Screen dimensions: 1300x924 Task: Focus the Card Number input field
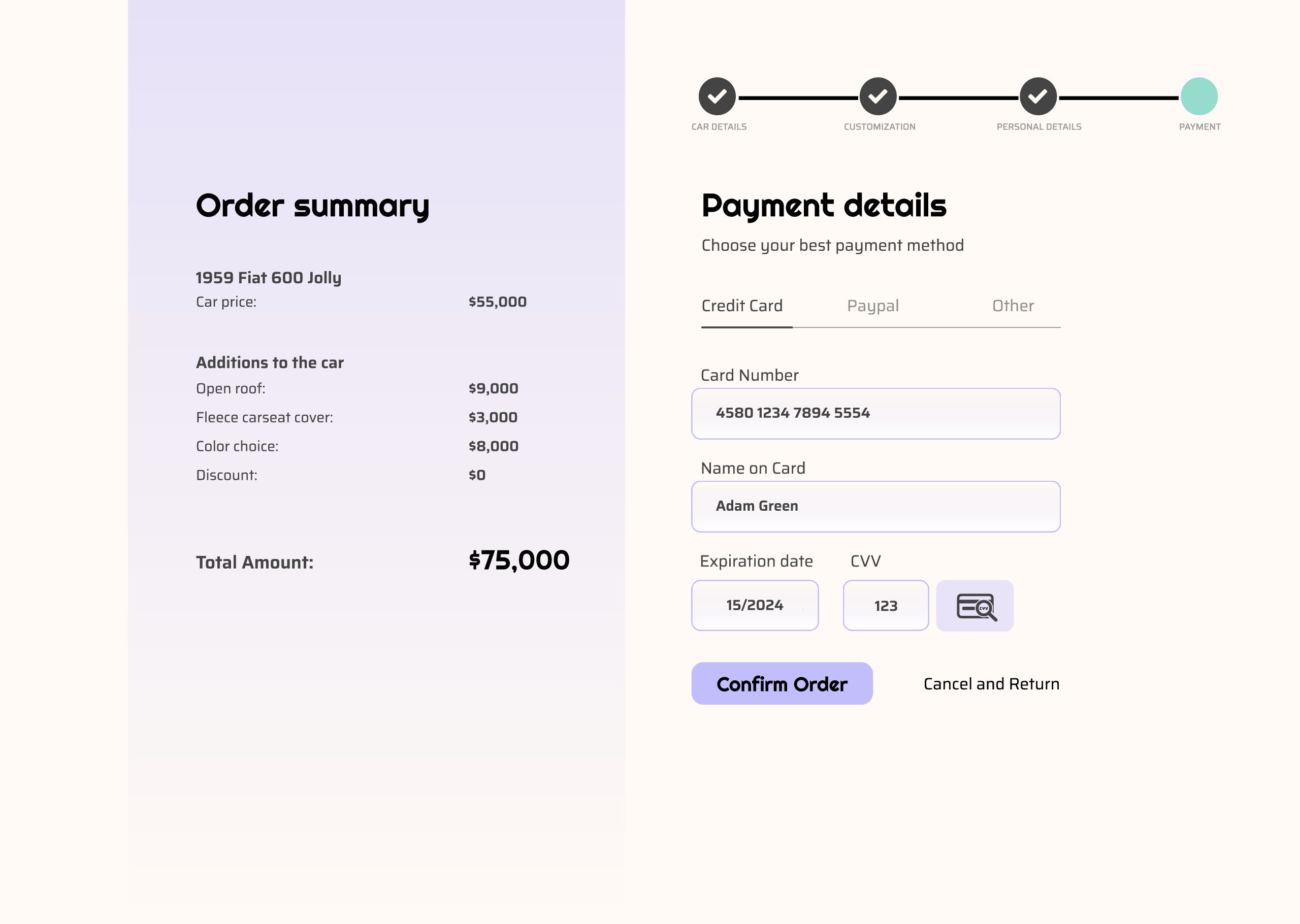click(x=875, y=414)
